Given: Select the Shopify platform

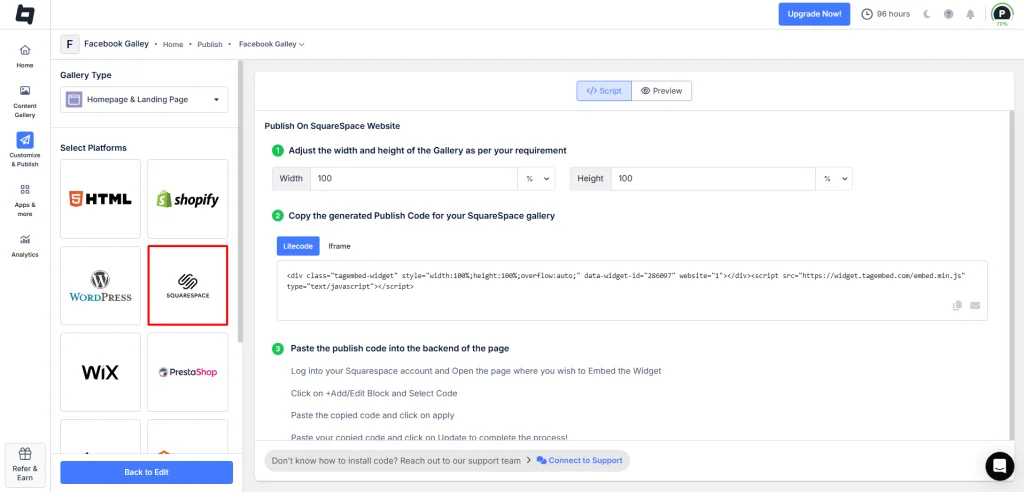Looking at the screenshot, I should (187, 199).
